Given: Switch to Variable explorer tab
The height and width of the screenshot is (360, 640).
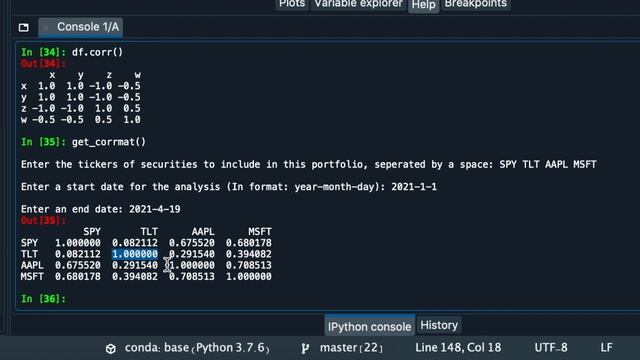Looking at the screenshot, I should click(x=358, y=4).
